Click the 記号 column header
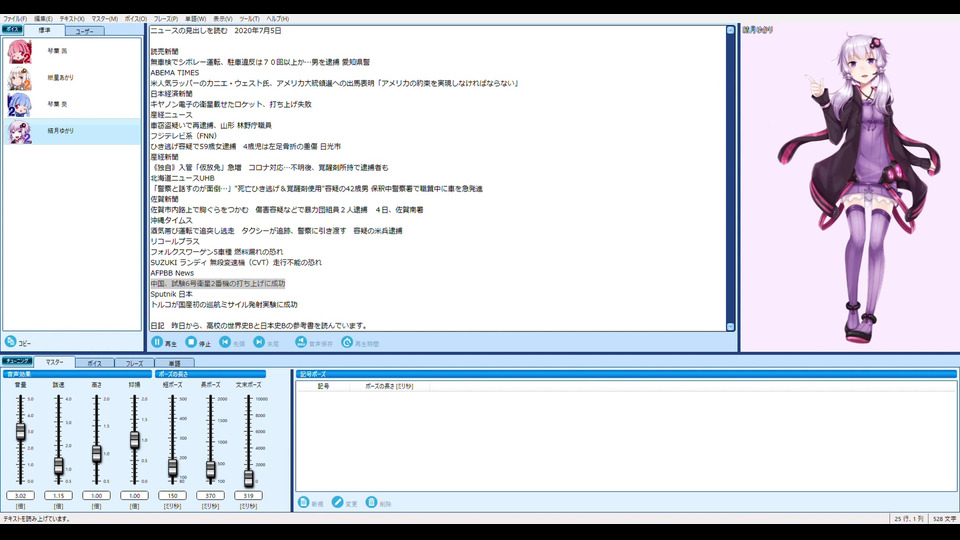 click(x=323, y=386)
